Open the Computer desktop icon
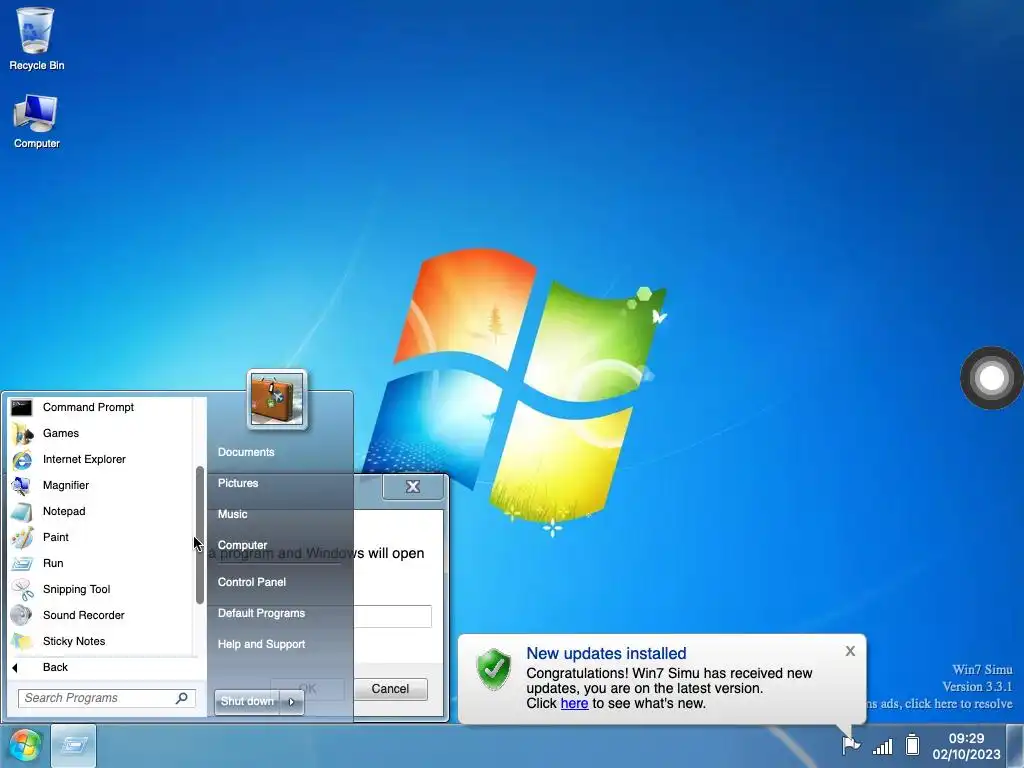This screenshot has width=1024, height=768. [36, 122]
